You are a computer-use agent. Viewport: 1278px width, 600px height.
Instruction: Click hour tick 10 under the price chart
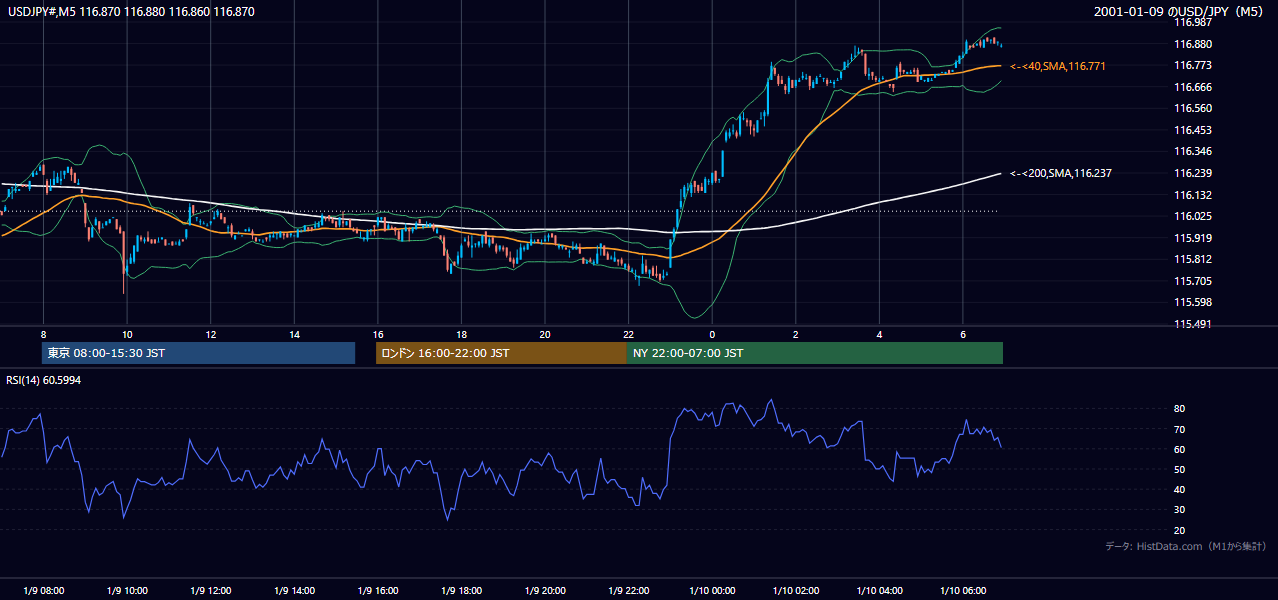(127, 334)
